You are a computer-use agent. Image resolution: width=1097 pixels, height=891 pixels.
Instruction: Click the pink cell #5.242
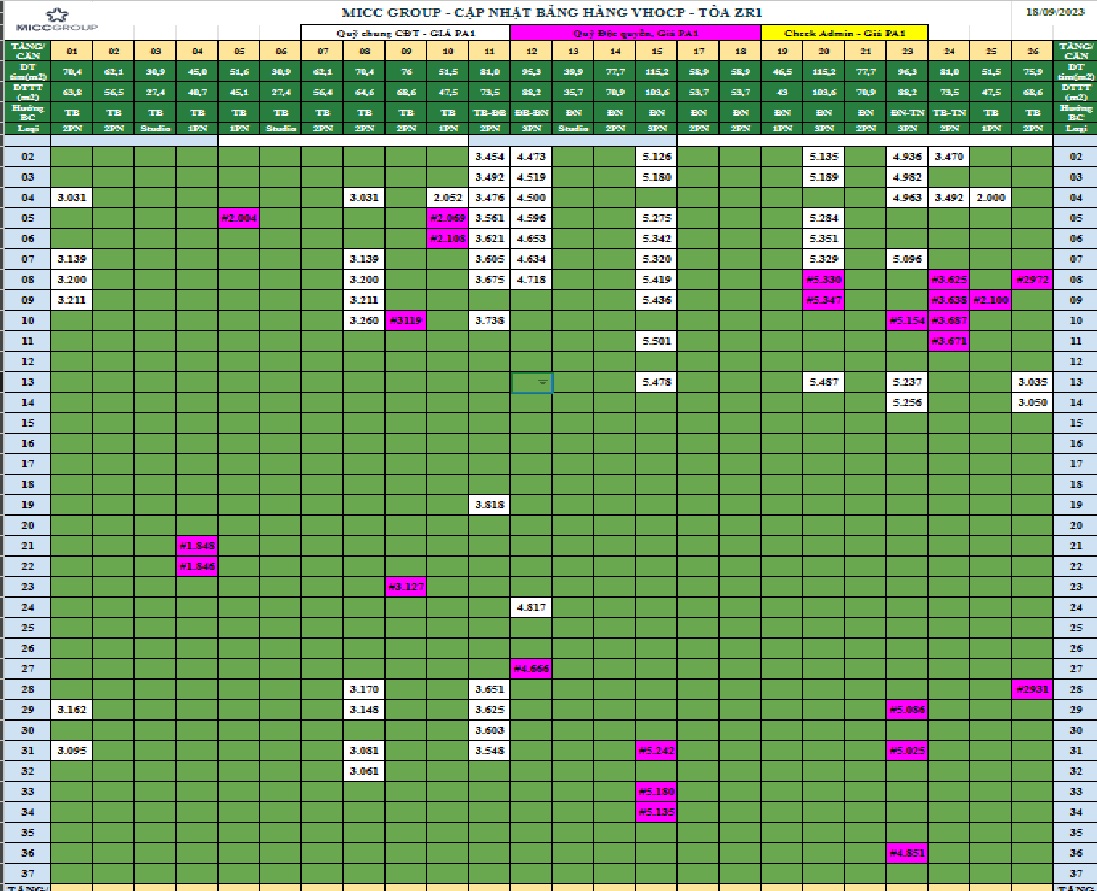tap(656, 750)
